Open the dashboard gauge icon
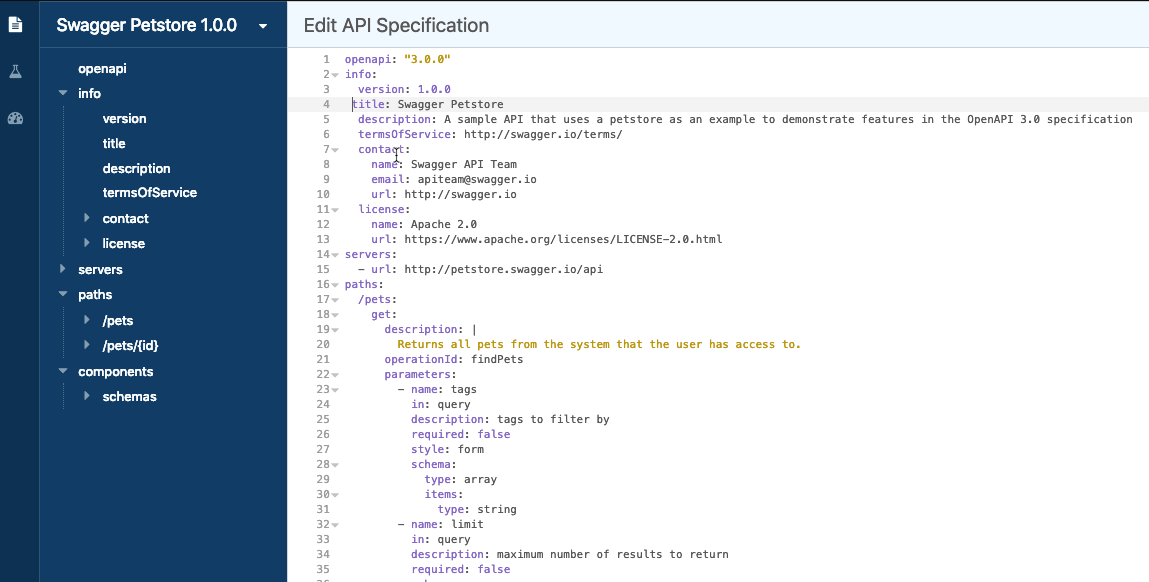Viewport: 1149px width, 582px height. [x=15, y=118]
